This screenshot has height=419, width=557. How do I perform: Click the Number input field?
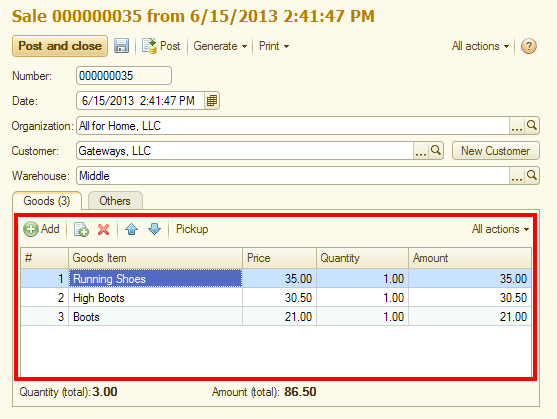pyautogui.click(x=124, y=76)
